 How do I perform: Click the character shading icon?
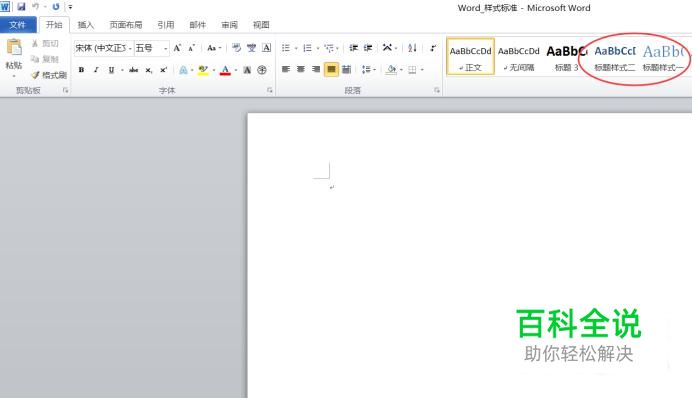pyautogui.click(x=247, y=70)
